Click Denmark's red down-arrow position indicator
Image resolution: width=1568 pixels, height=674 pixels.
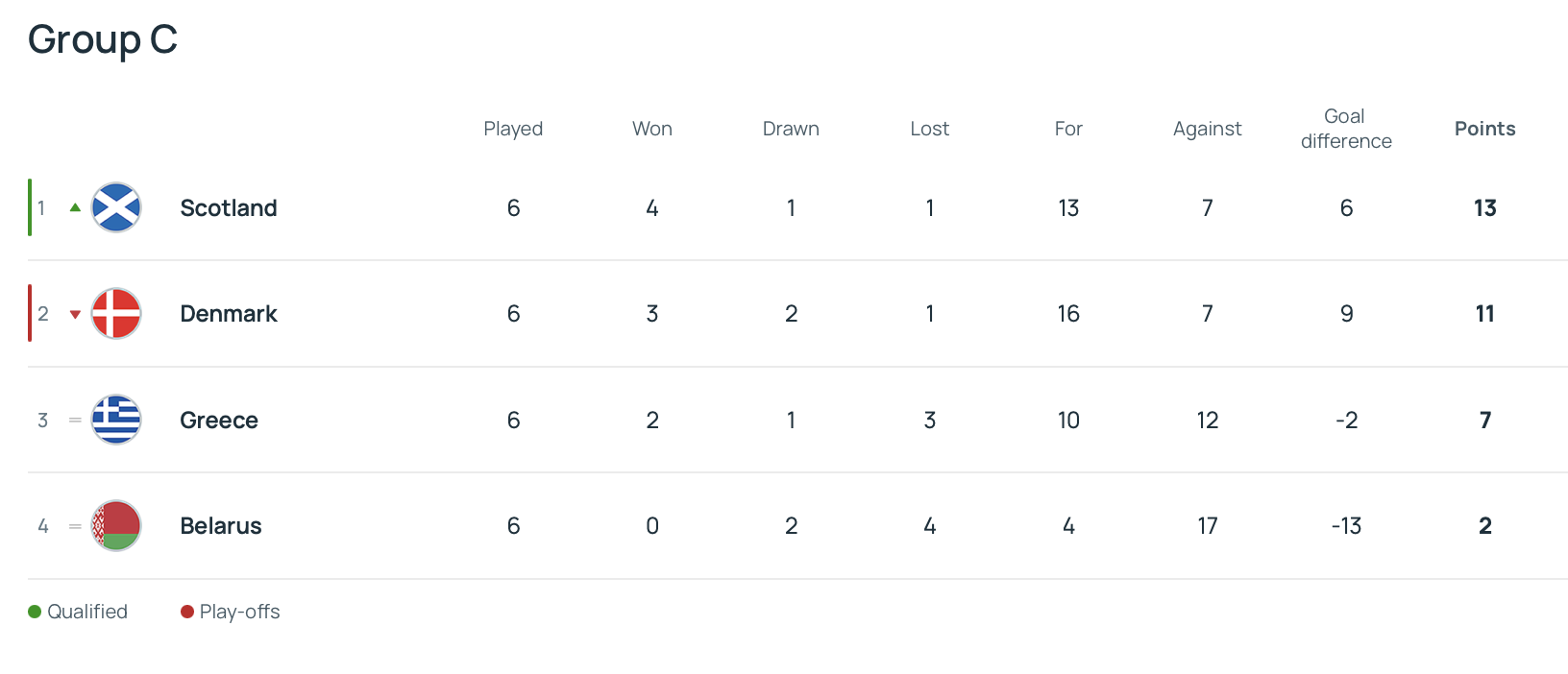pos(75,314)
